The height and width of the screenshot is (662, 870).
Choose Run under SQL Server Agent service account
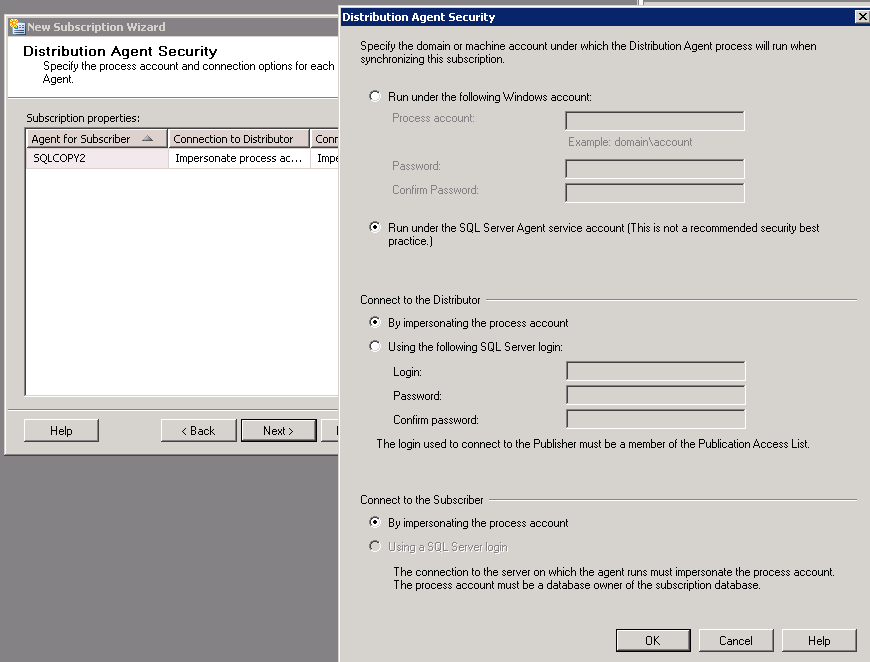pos(376,228)
